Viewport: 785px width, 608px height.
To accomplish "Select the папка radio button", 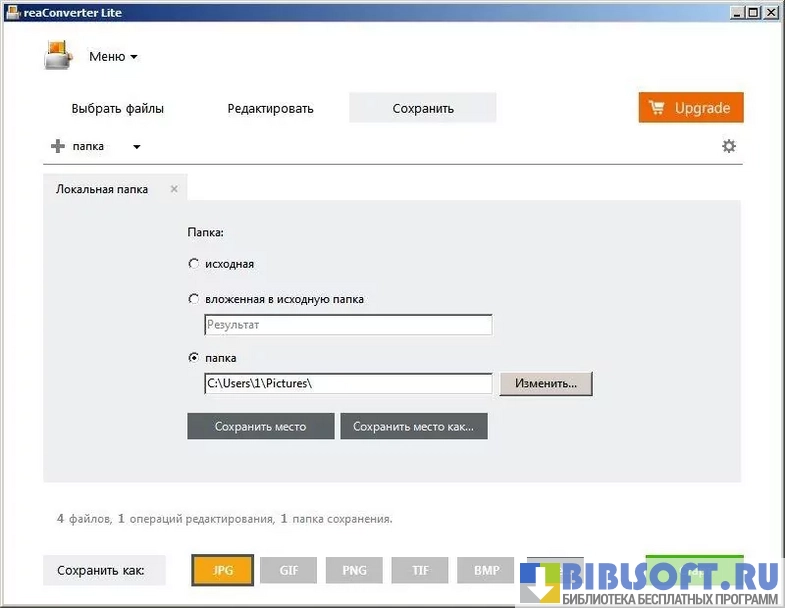I will coord(194,357).
